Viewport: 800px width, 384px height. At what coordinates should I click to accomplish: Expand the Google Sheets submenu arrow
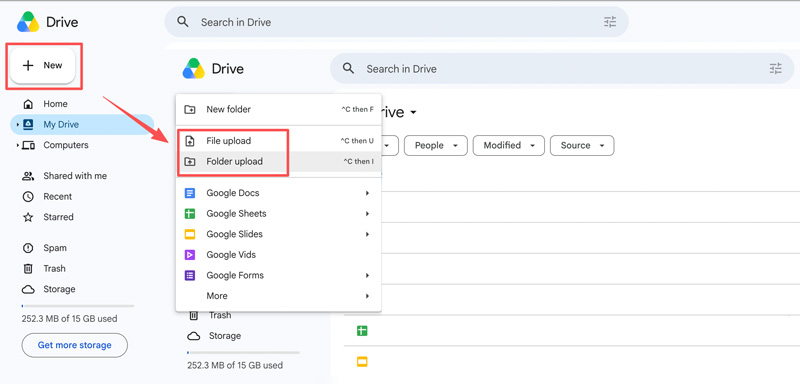(x=367, y=214)
